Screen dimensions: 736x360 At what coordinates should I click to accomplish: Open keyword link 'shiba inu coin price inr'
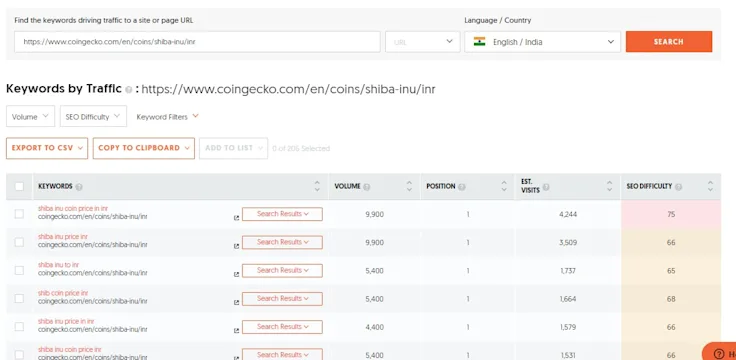[x=69, y=349]
